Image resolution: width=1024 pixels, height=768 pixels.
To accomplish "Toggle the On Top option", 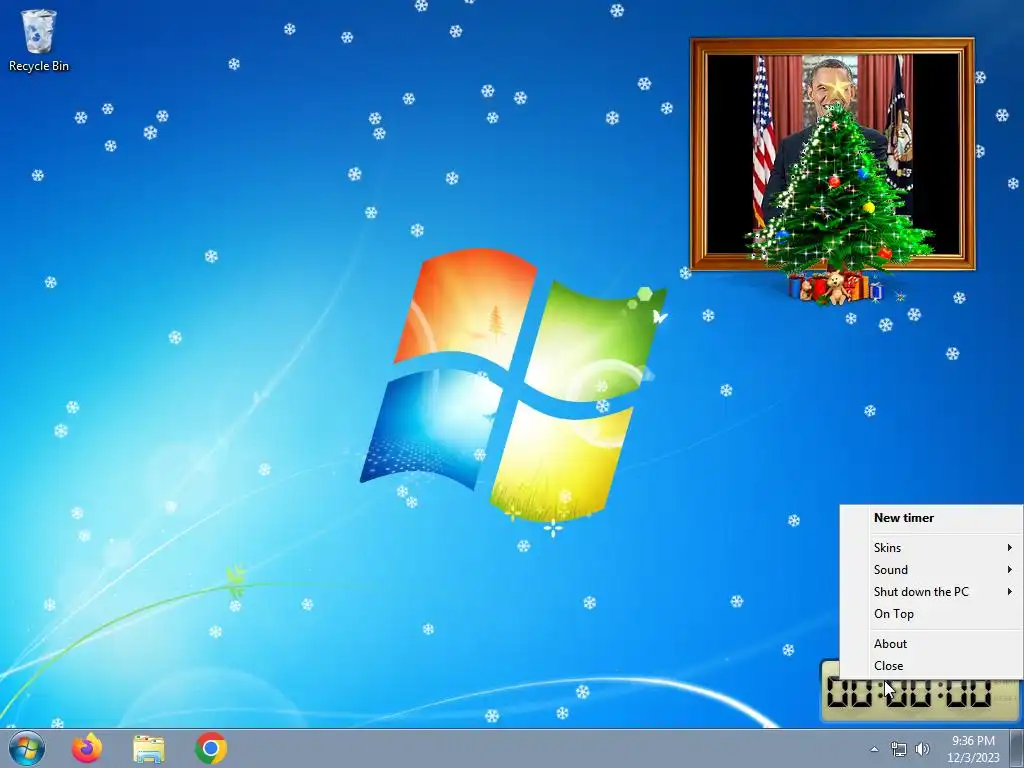I will point(931,615).
